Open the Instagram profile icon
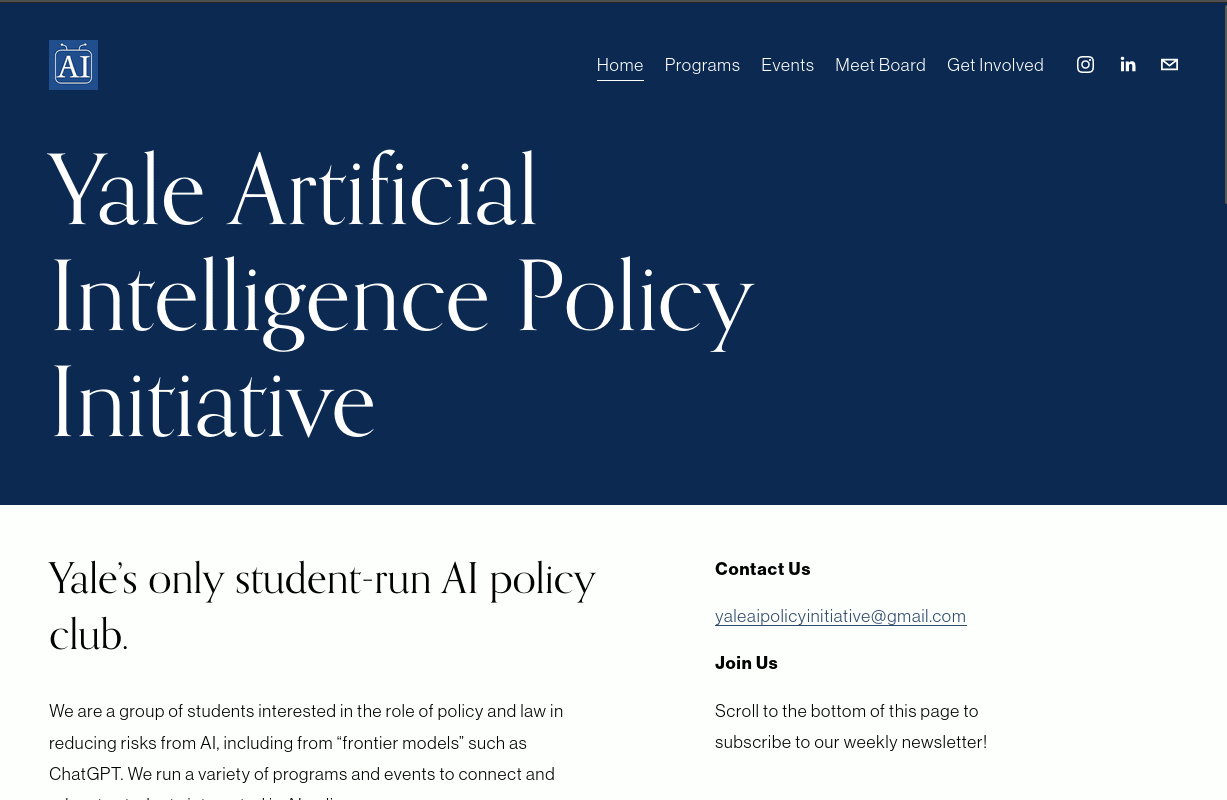The width and height of the screenshot is (1227, 800). pyautogui.click(x=1085, y=65)
